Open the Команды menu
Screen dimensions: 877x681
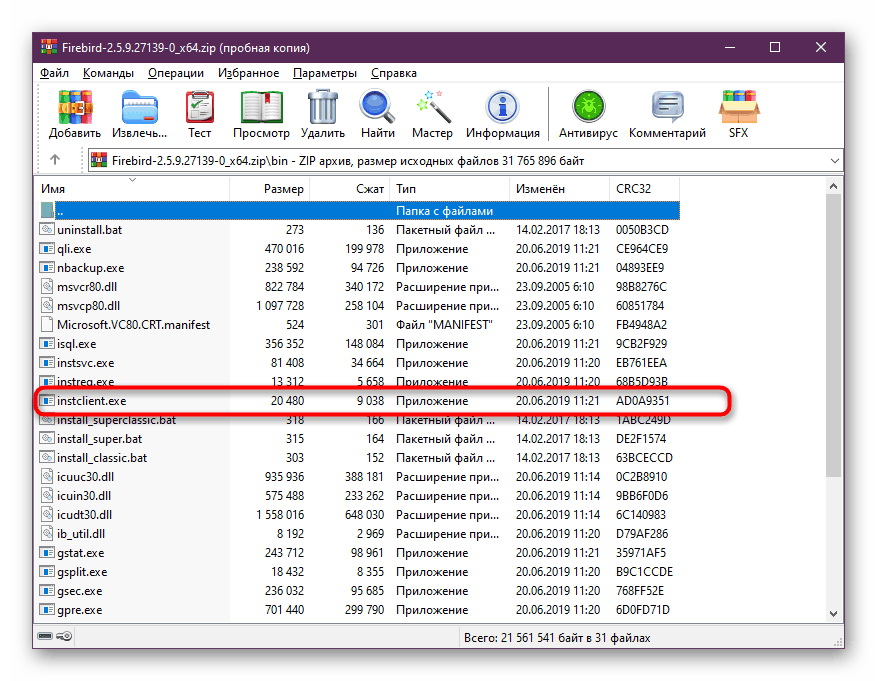[109, 73]
